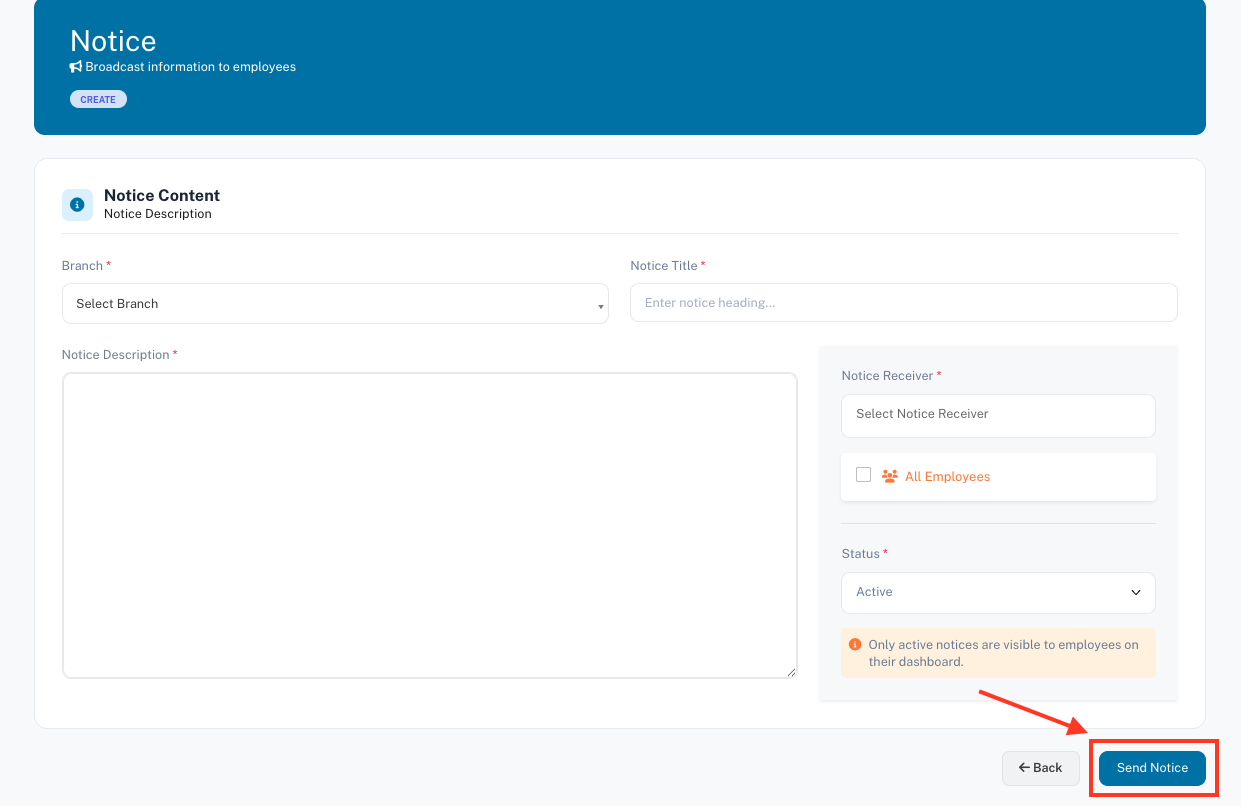Click the chevron icon in the Status field

pyautogui.click(x=1135, y=593)
